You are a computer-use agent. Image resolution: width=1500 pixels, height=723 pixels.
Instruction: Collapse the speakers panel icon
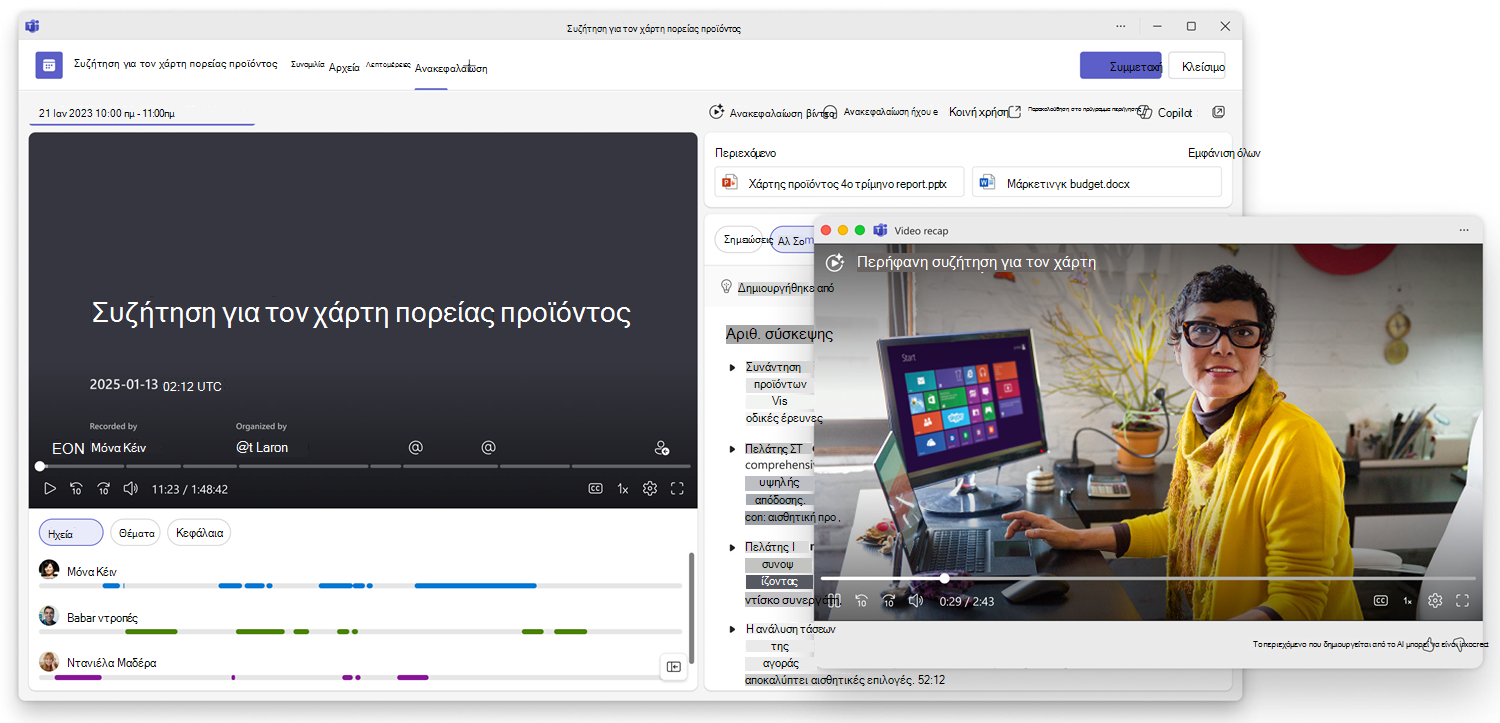(673, 666)
